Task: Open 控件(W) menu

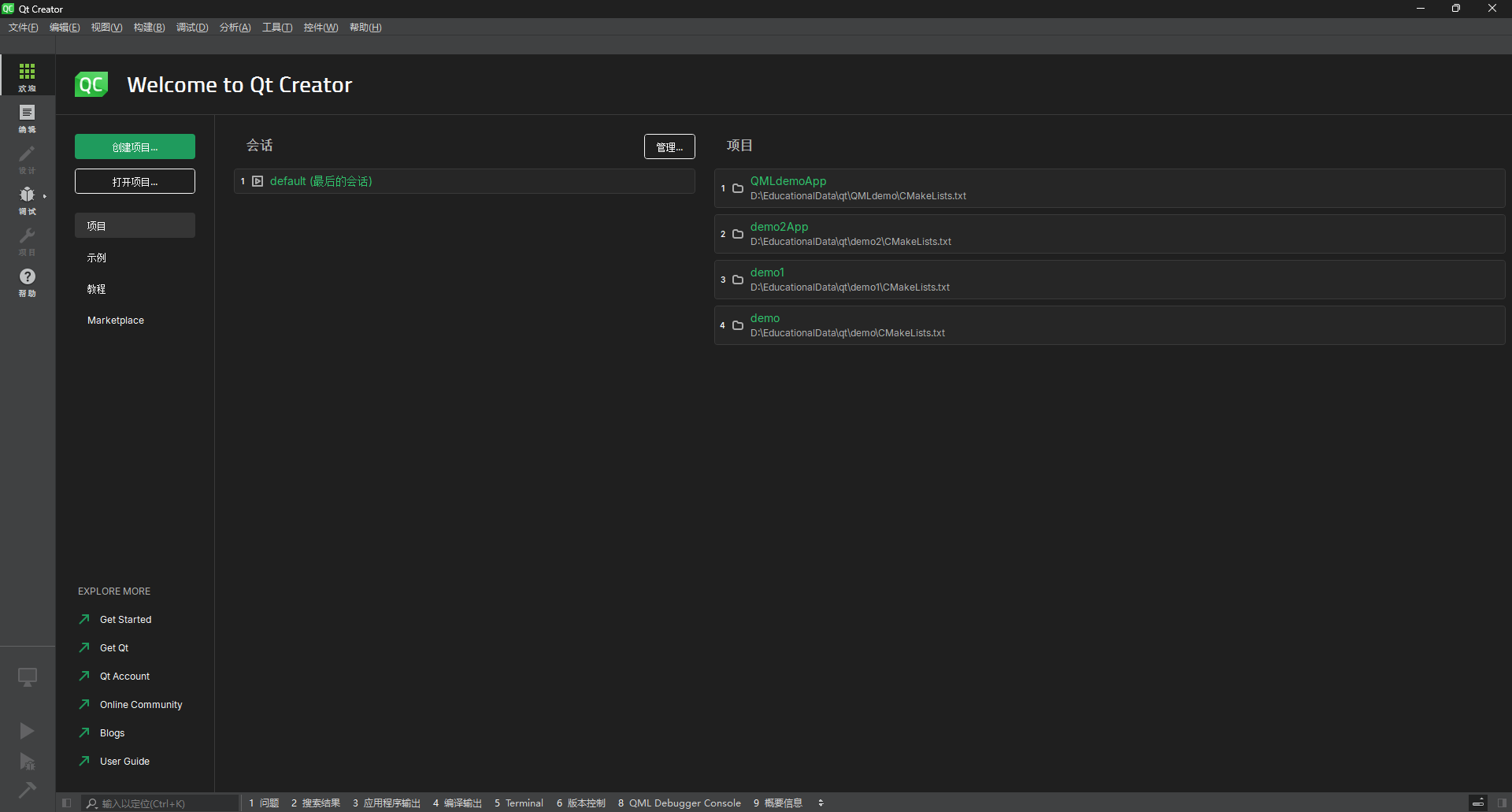Action: pos(321,28)
